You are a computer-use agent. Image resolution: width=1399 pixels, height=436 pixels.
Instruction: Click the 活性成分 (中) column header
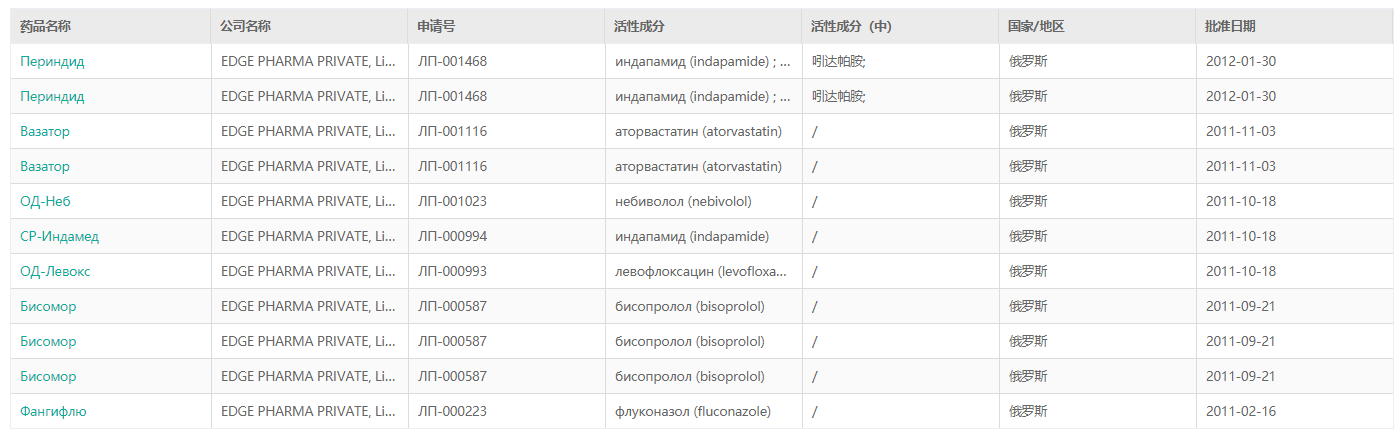851,26
